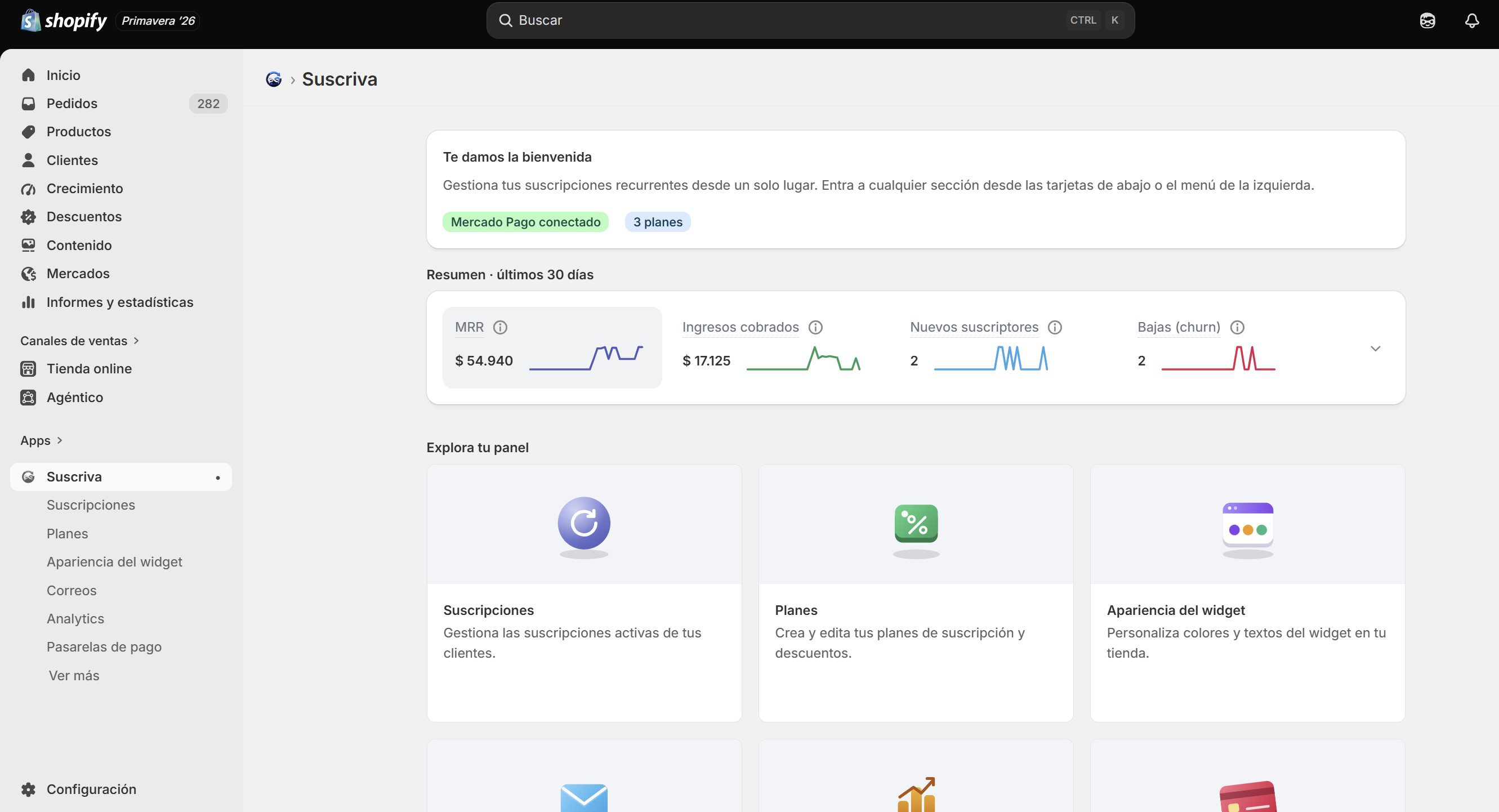Screen dimensions: 1499x812
Task: Click the Bajas (churn) info icon
Action: click(x=1237, y=327)
